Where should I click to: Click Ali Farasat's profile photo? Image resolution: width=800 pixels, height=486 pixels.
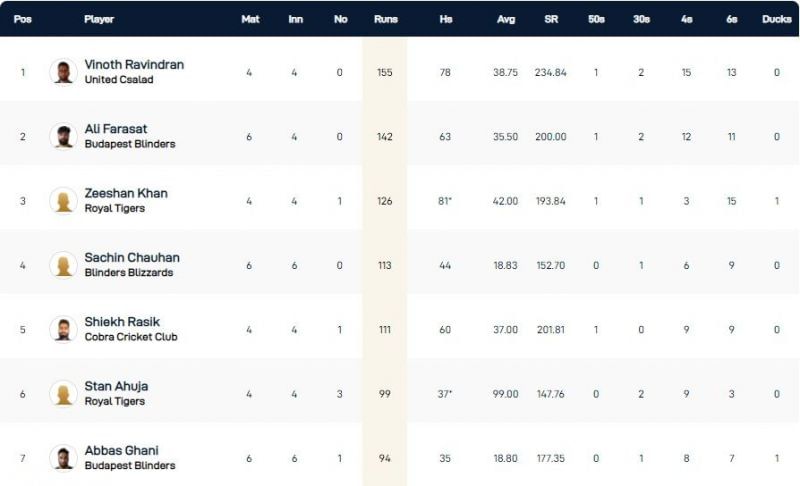63,136
